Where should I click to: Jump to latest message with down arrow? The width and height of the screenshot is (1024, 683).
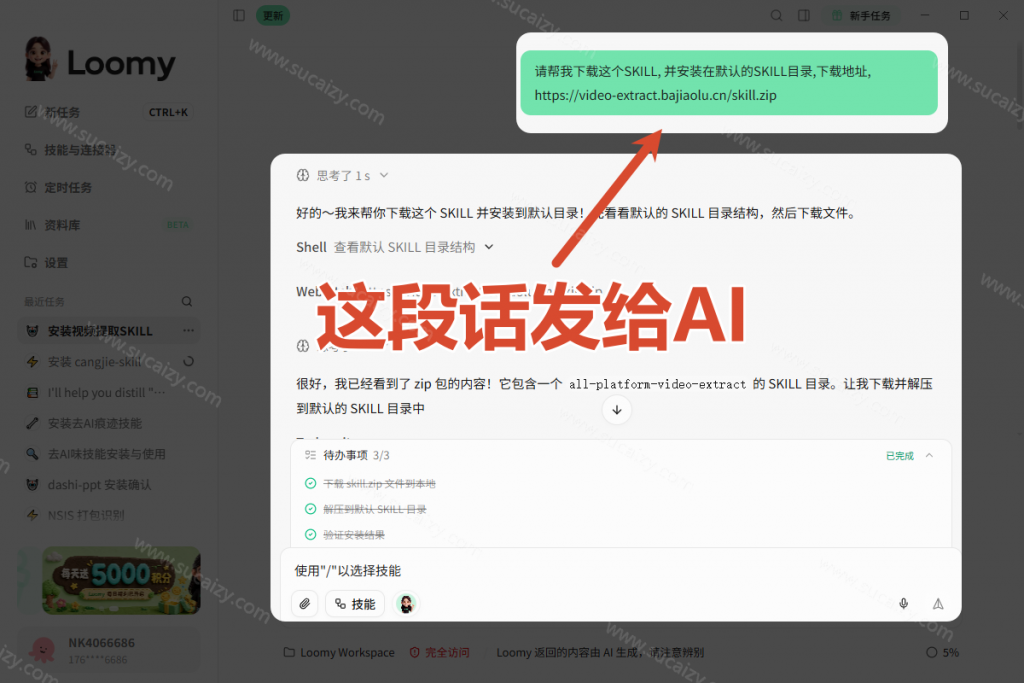tap(616, 410)
